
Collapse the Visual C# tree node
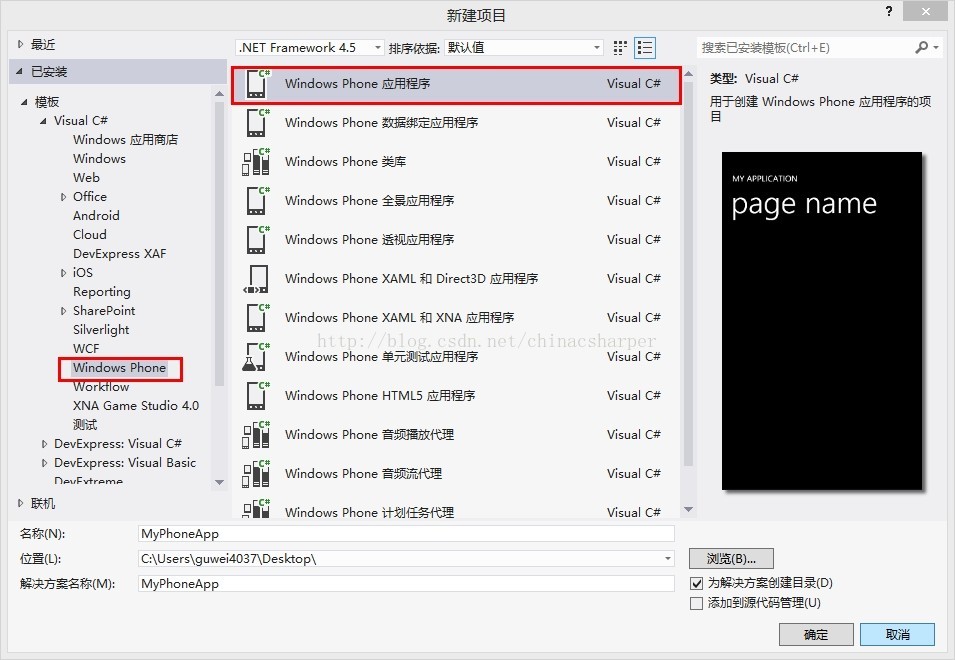tap(43, 121)
